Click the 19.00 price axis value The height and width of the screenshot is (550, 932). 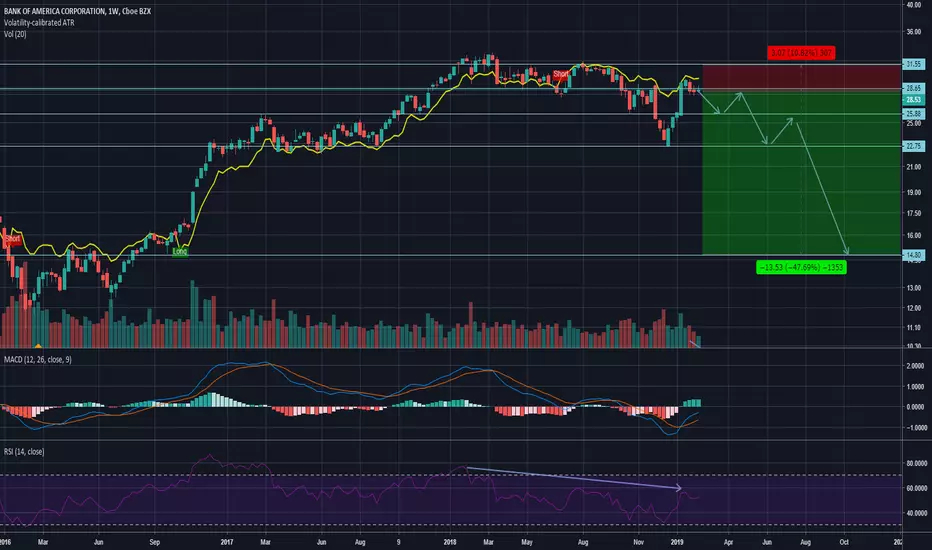(x=914, y=193)
